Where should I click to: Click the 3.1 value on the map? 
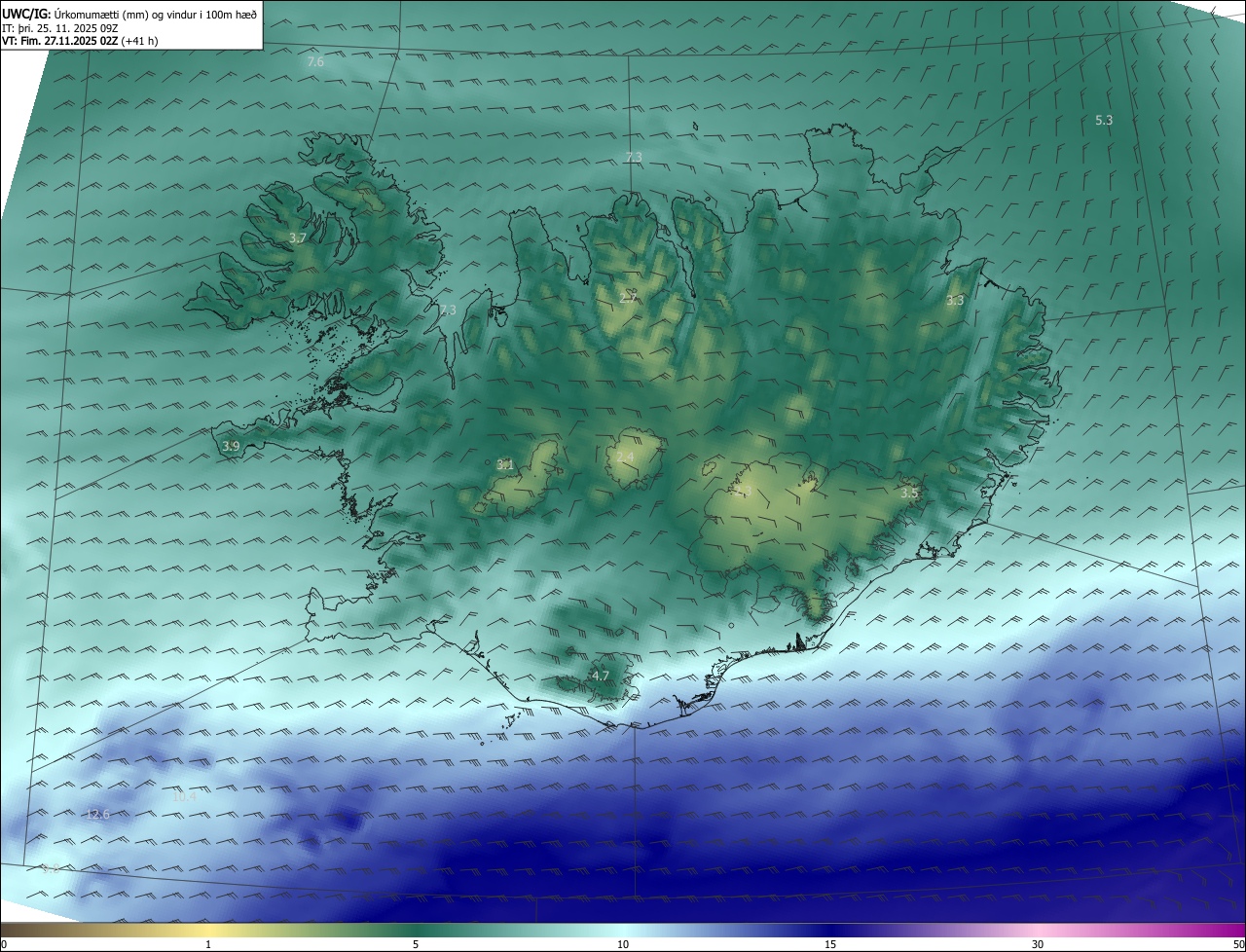[x=505, y=465]
